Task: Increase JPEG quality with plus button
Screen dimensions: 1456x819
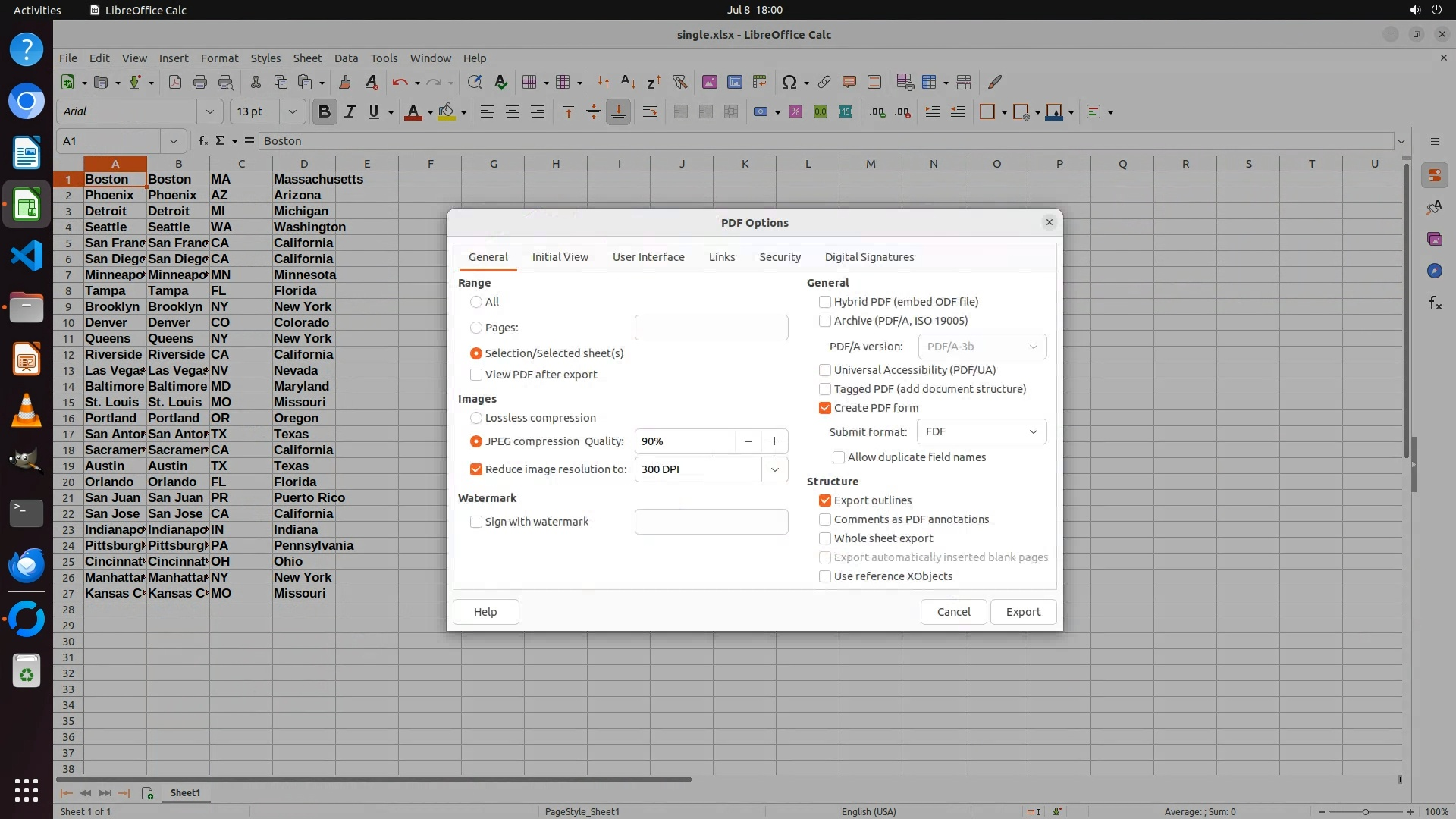Action: [x=774, y=441]
